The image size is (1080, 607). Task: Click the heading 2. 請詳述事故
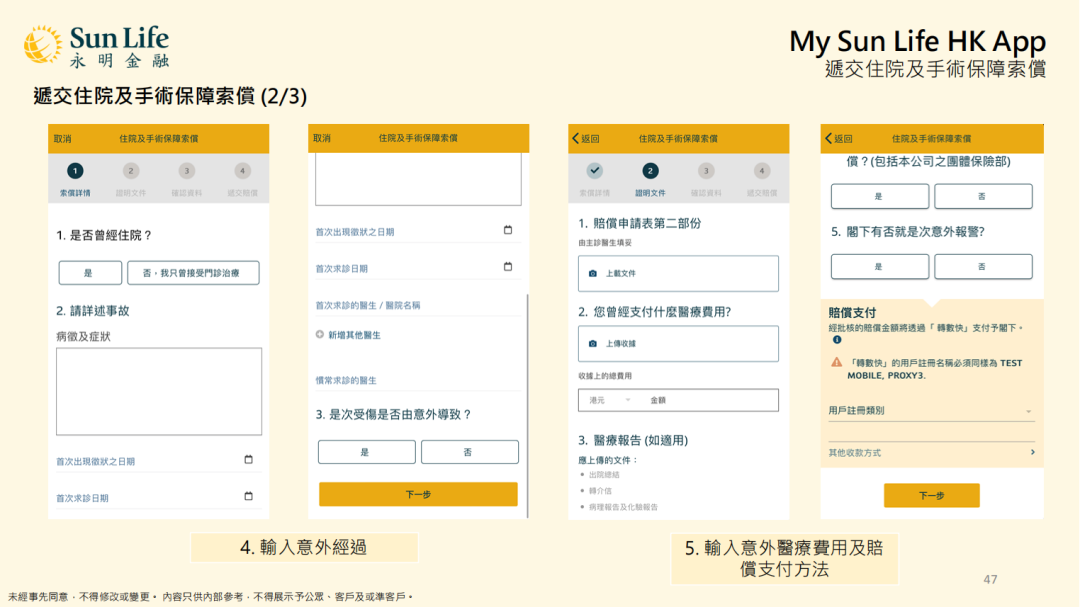coord(93,311)
